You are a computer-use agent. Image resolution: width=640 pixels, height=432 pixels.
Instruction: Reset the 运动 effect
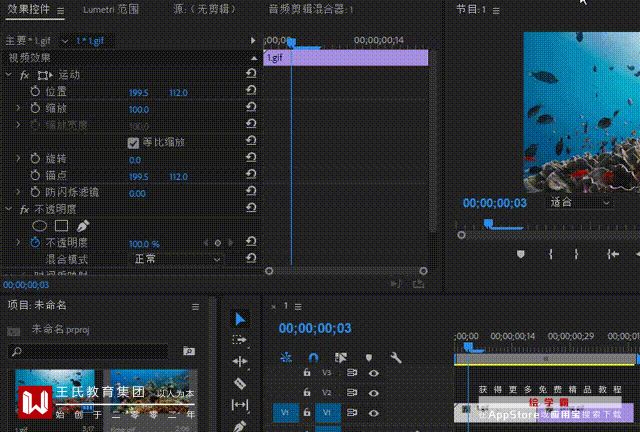pos(251,73)
